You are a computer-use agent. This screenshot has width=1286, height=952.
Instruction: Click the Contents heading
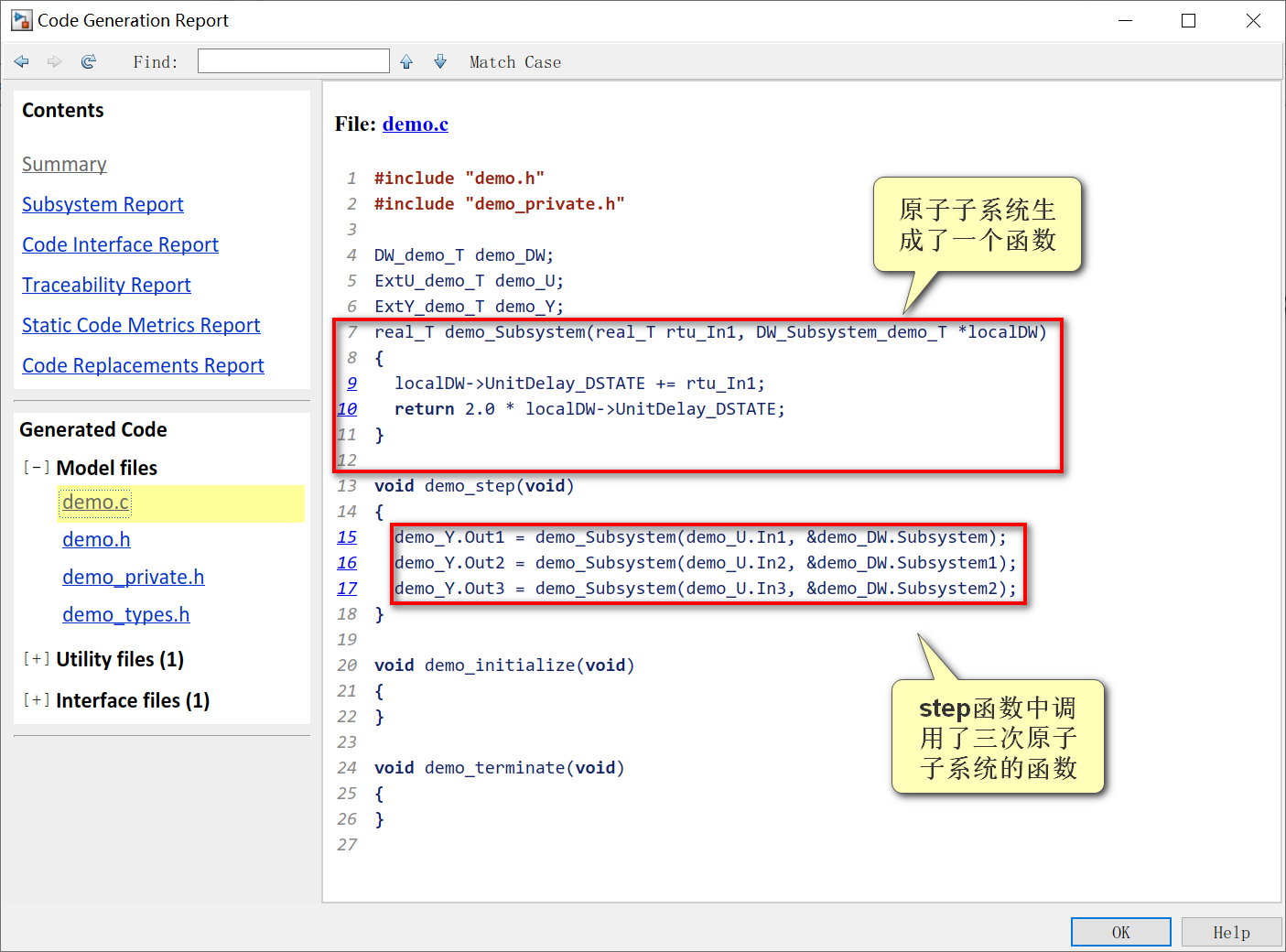point(63,111)
